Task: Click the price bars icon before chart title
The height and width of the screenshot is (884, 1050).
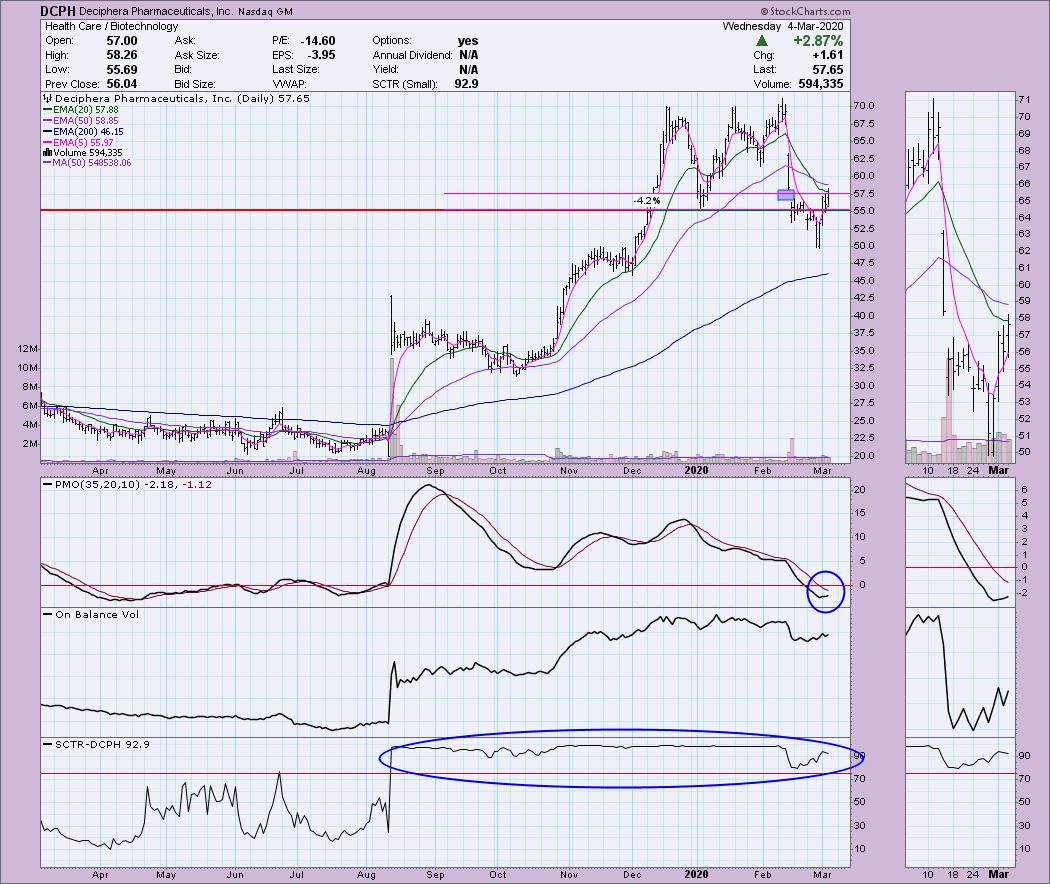Action: coord(48,98)
